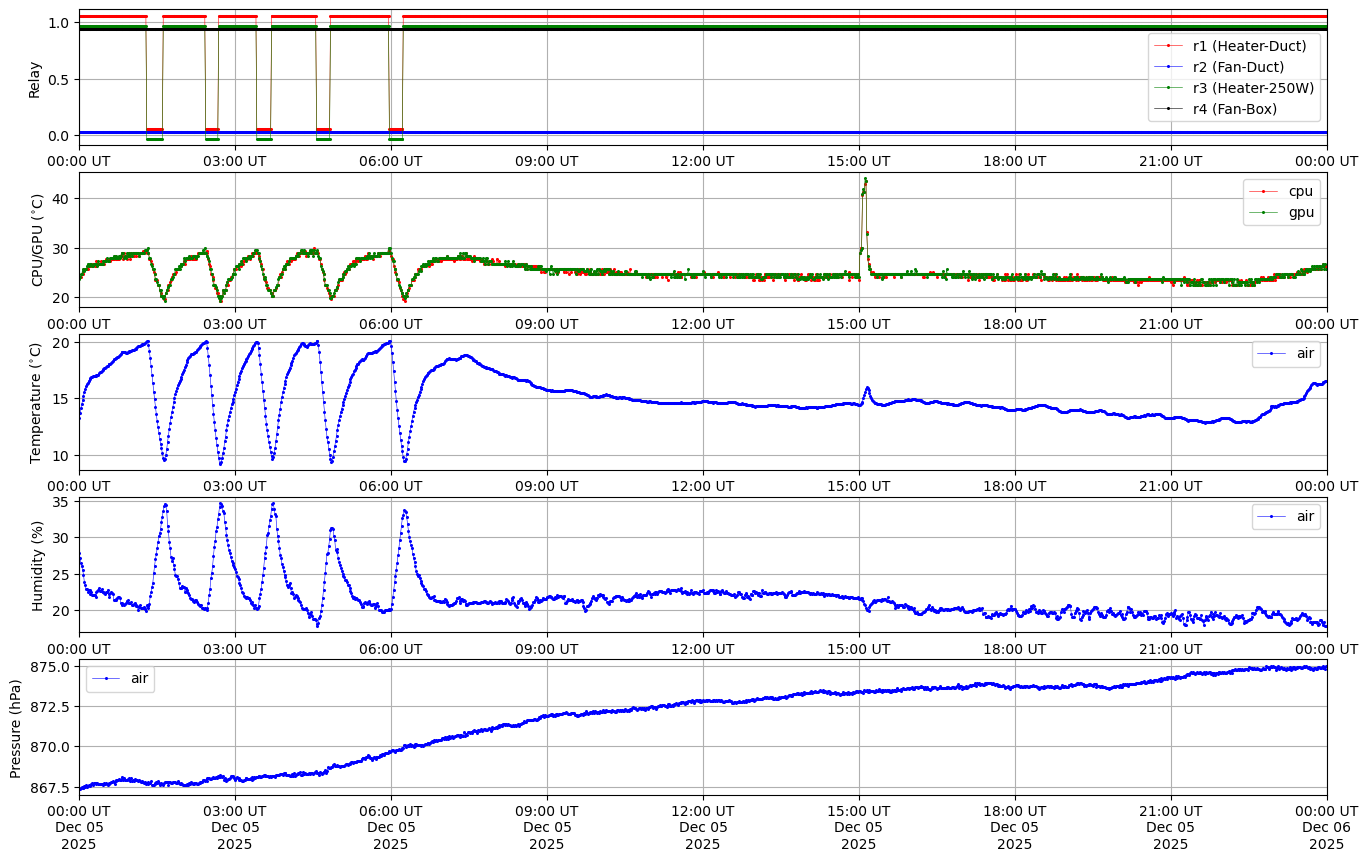This screenshot has height=861, width=1368.
Task: Click the 40 tick on CPU/GPU axis
Action: tap(62, 199)
